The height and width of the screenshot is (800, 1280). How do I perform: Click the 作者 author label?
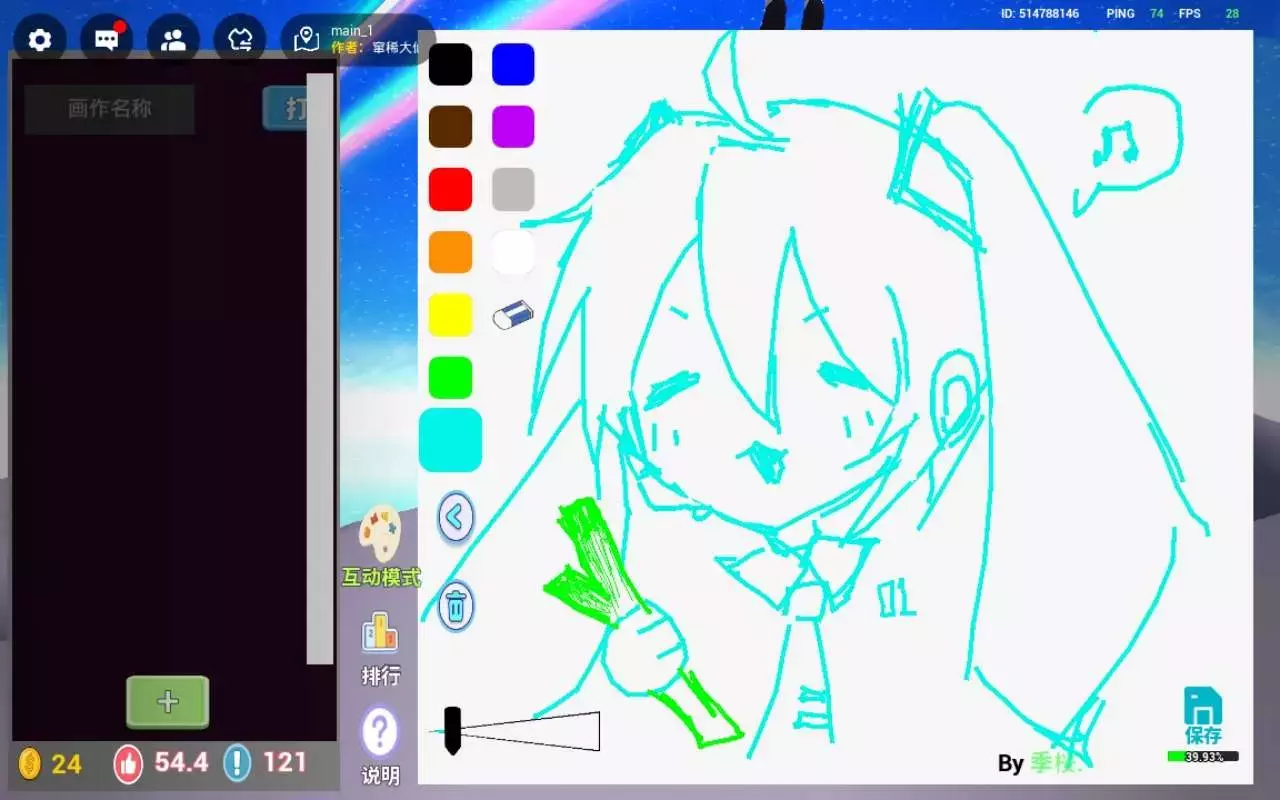coord(348,47)
